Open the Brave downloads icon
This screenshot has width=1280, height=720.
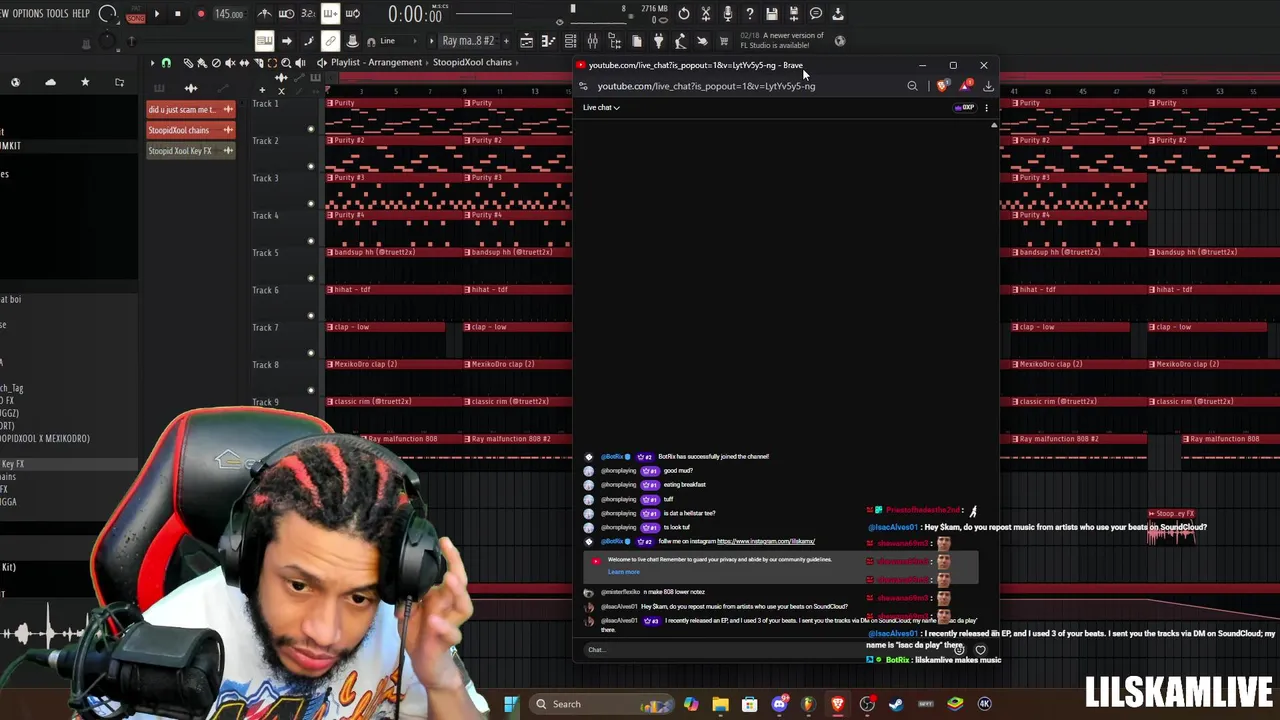point(988,86)
